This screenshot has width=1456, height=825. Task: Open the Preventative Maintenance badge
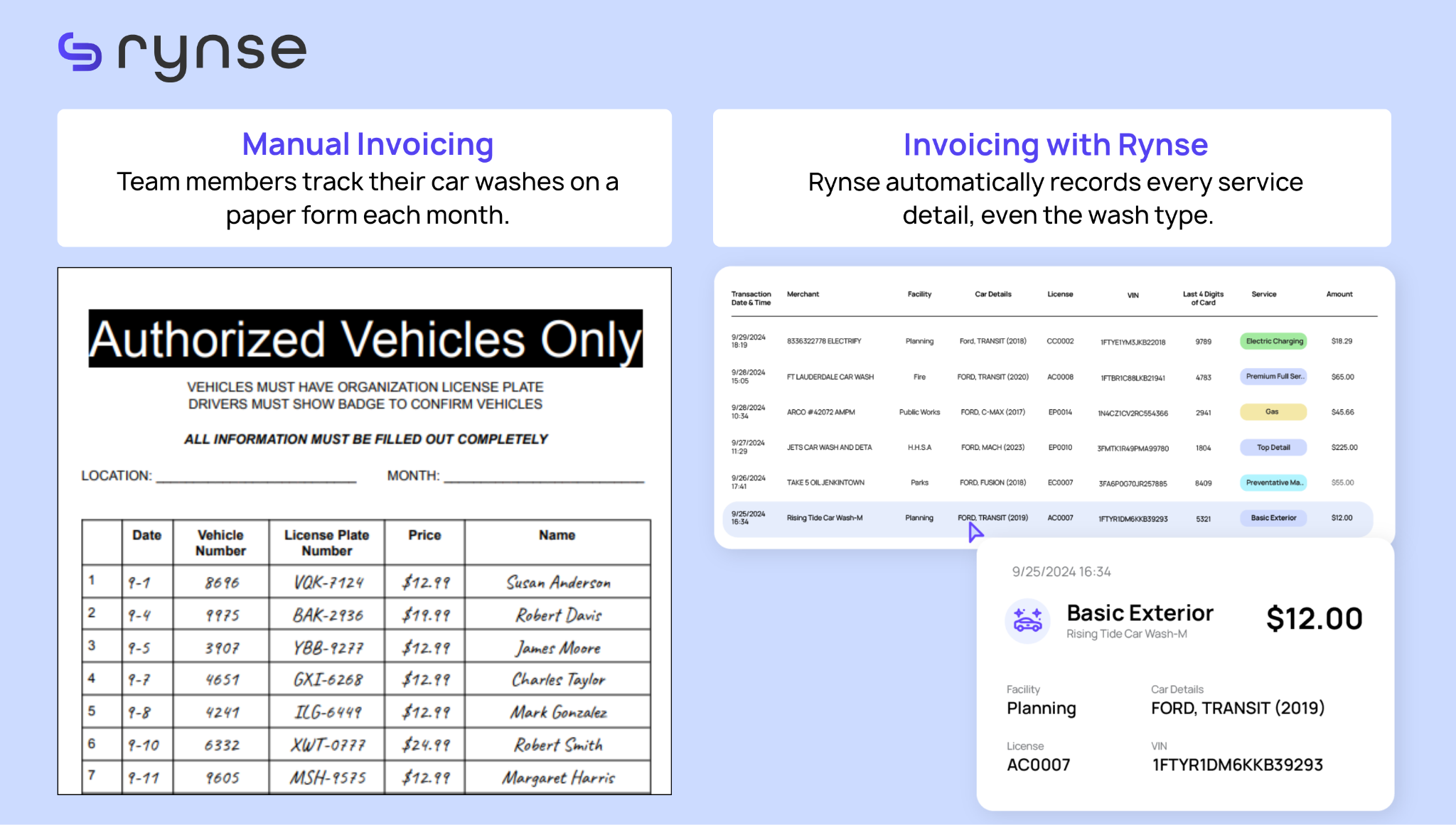(1274, 482)
